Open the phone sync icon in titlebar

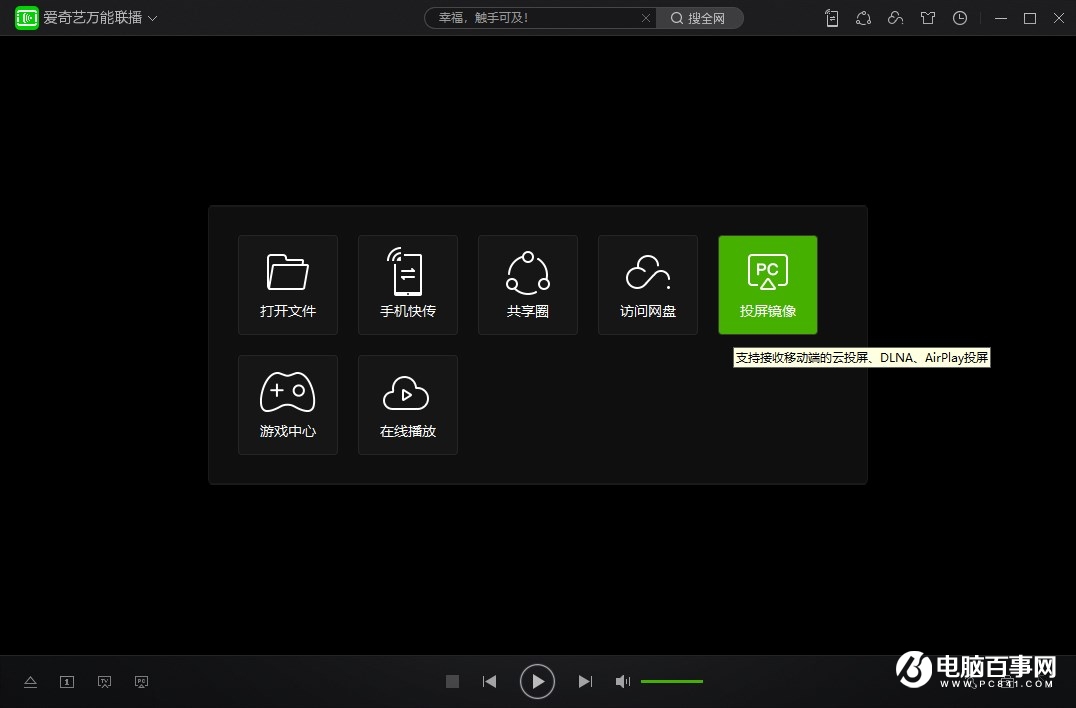point(831,18)
